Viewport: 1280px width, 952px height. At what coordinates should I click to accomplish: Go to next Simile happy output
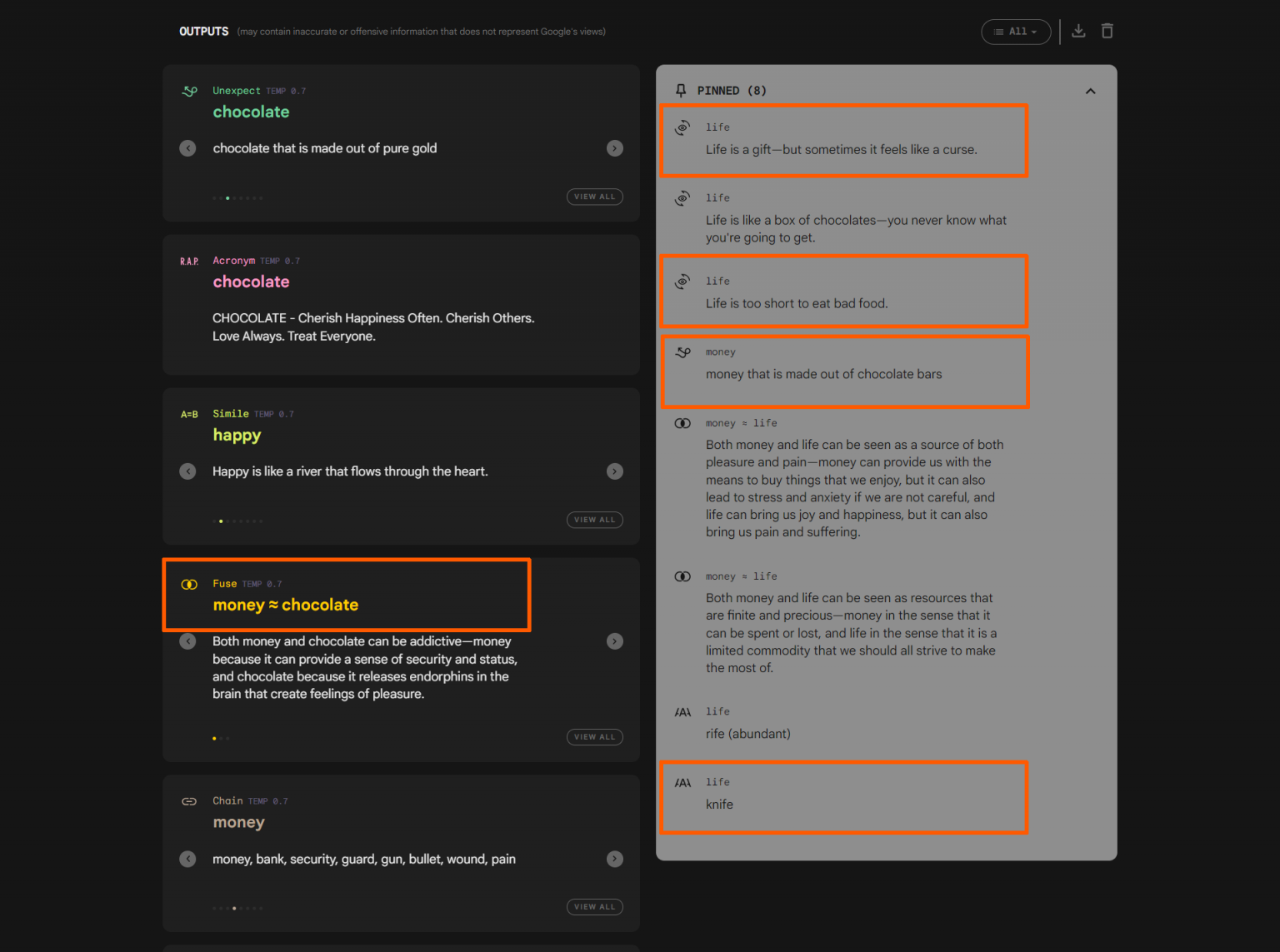(x=615, y=471)
